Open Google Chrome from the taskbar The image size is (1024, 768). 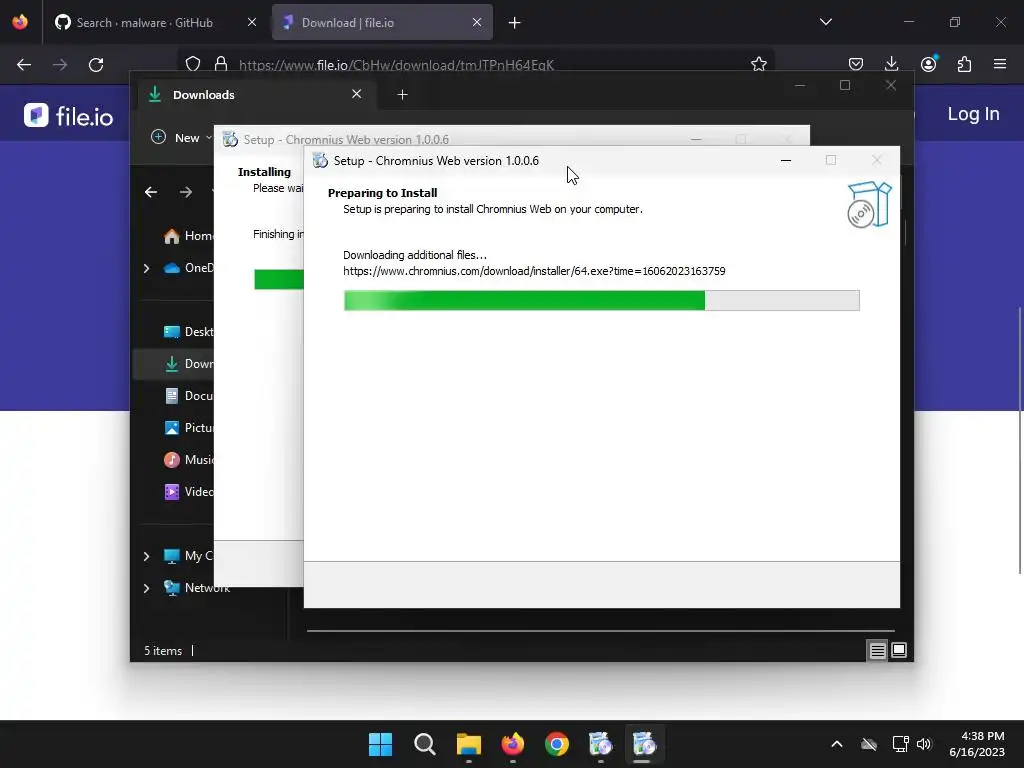556,744
